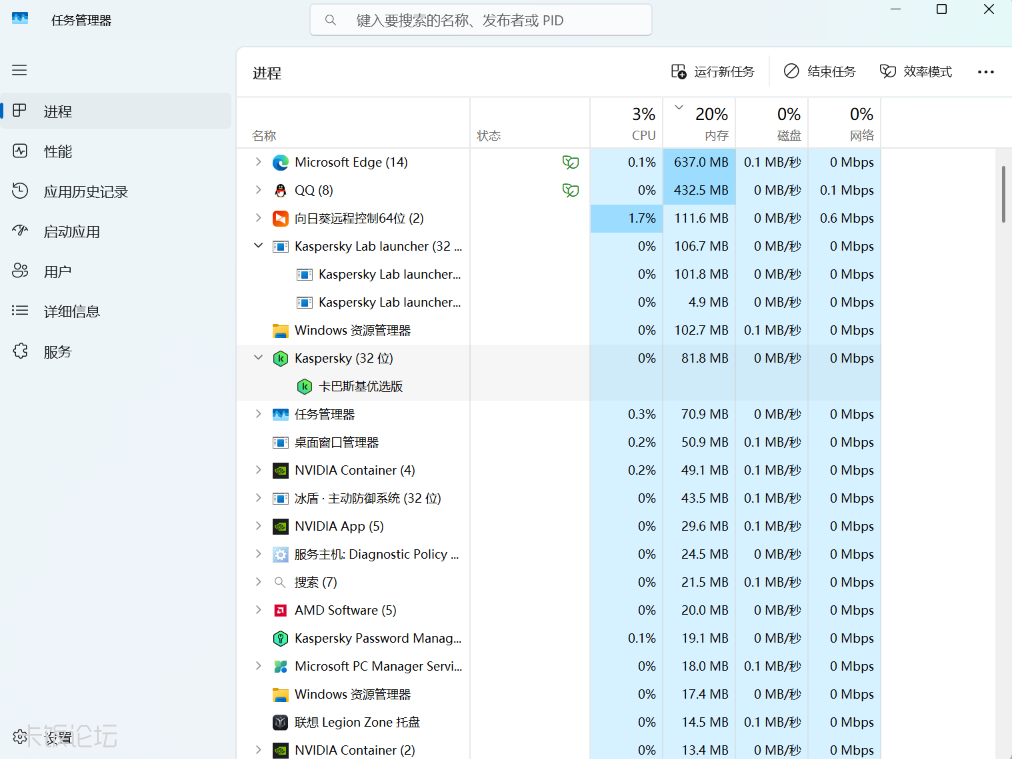Select the 桌面窗口管理器 process row

click(x=559, y=442)
